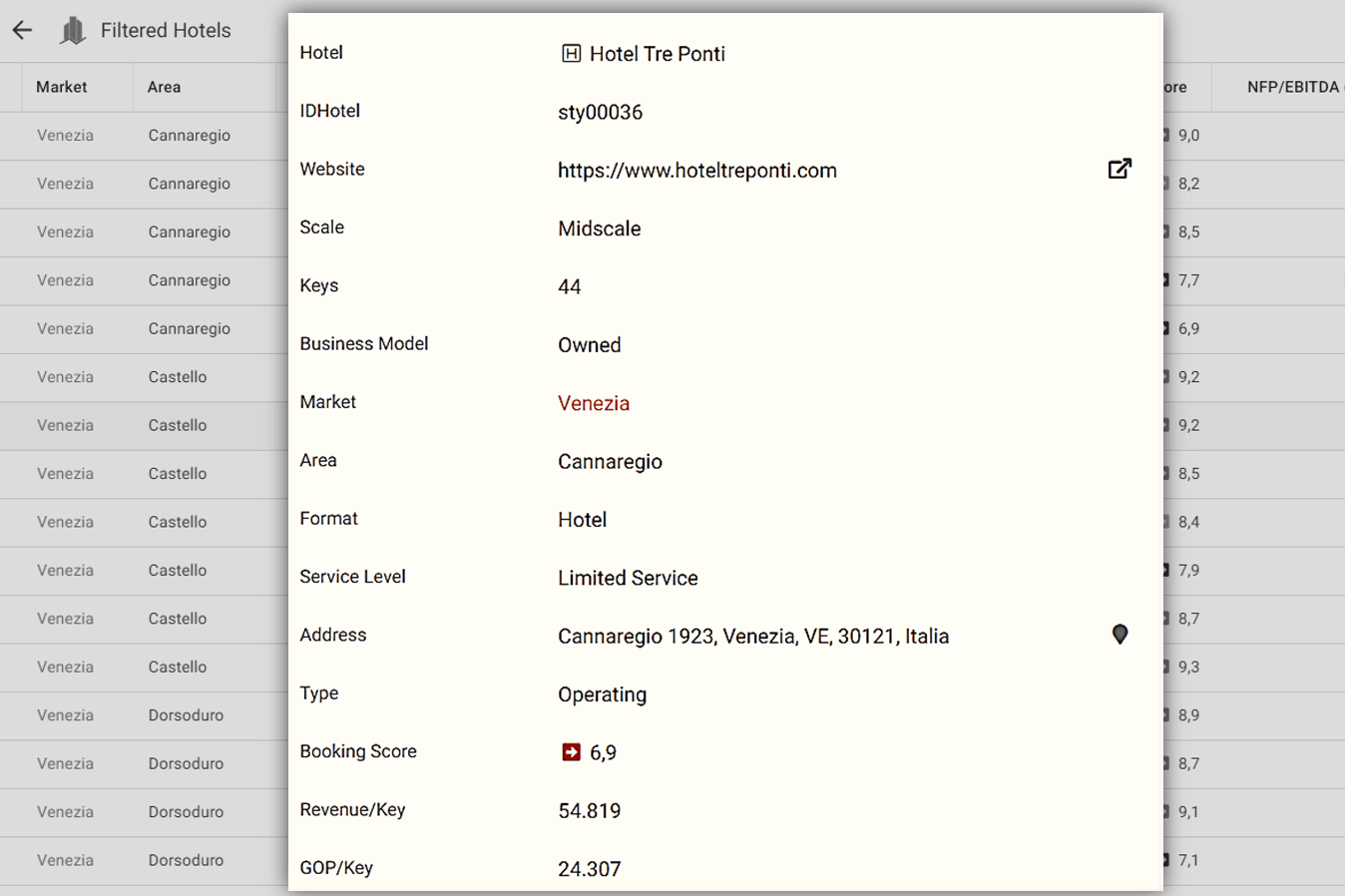
Task: Click the Limited Service value
Action: tap(628, 578)
